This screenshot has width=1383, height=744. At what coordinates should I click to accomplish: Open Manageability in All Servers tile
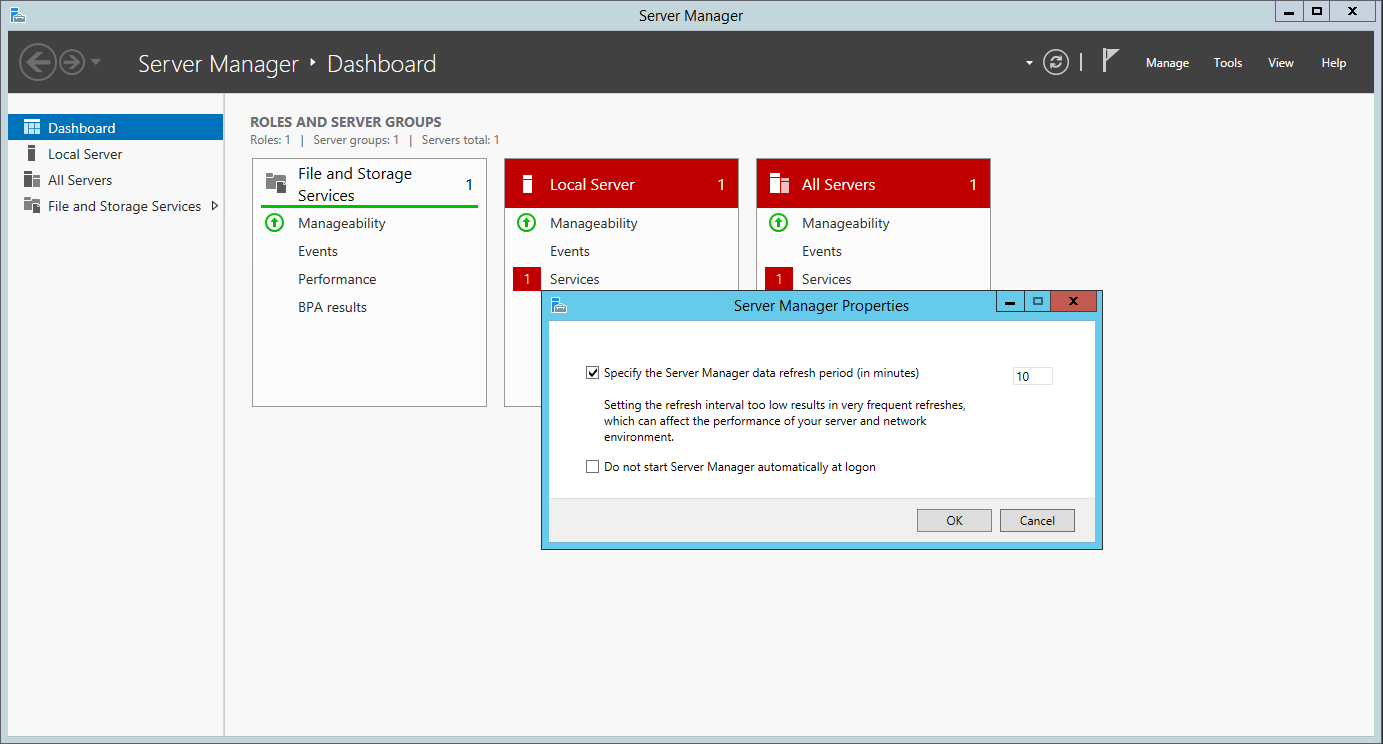(x=846, y=223)
